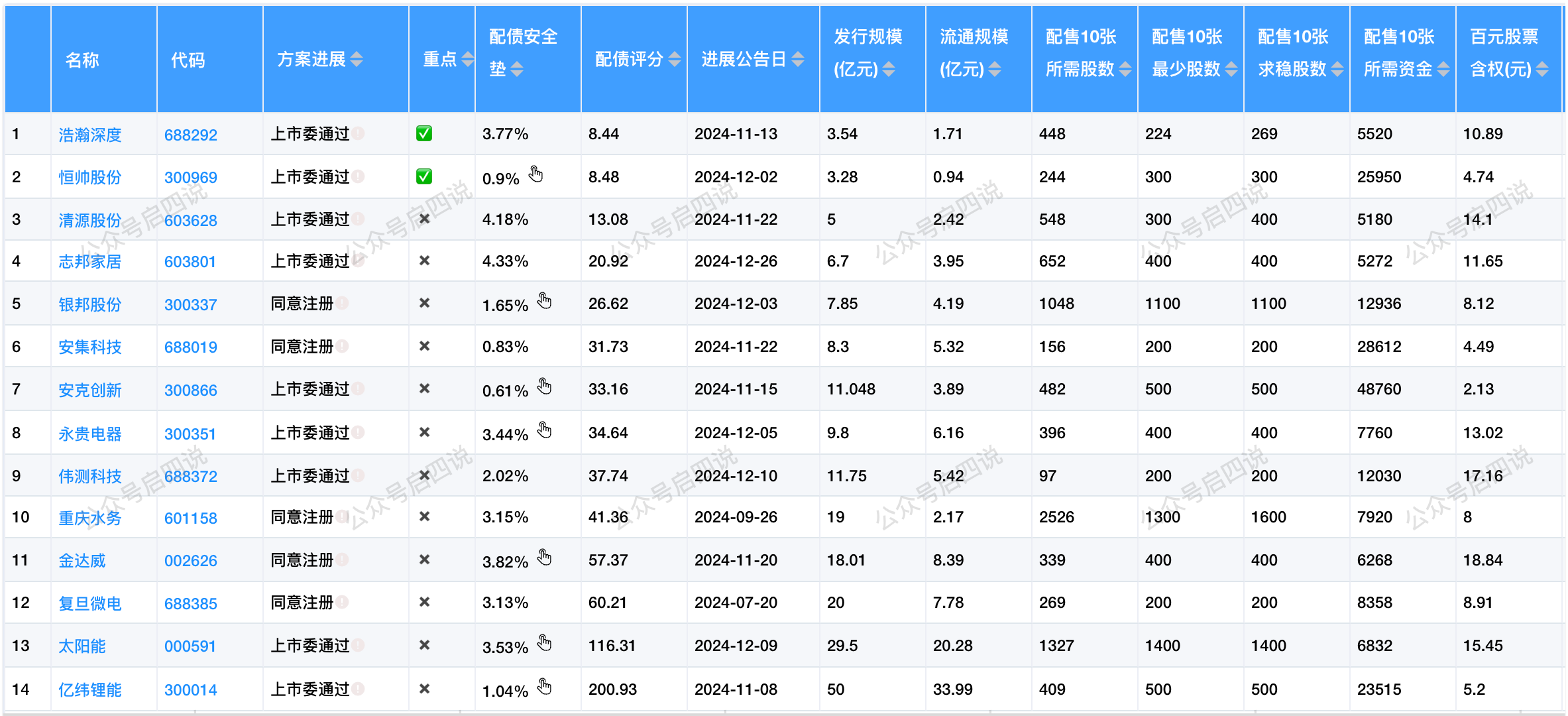The image size is (1568, 716).
Task: Click info dot after 浩瀚深度 上市委通过
Action: 359,133
